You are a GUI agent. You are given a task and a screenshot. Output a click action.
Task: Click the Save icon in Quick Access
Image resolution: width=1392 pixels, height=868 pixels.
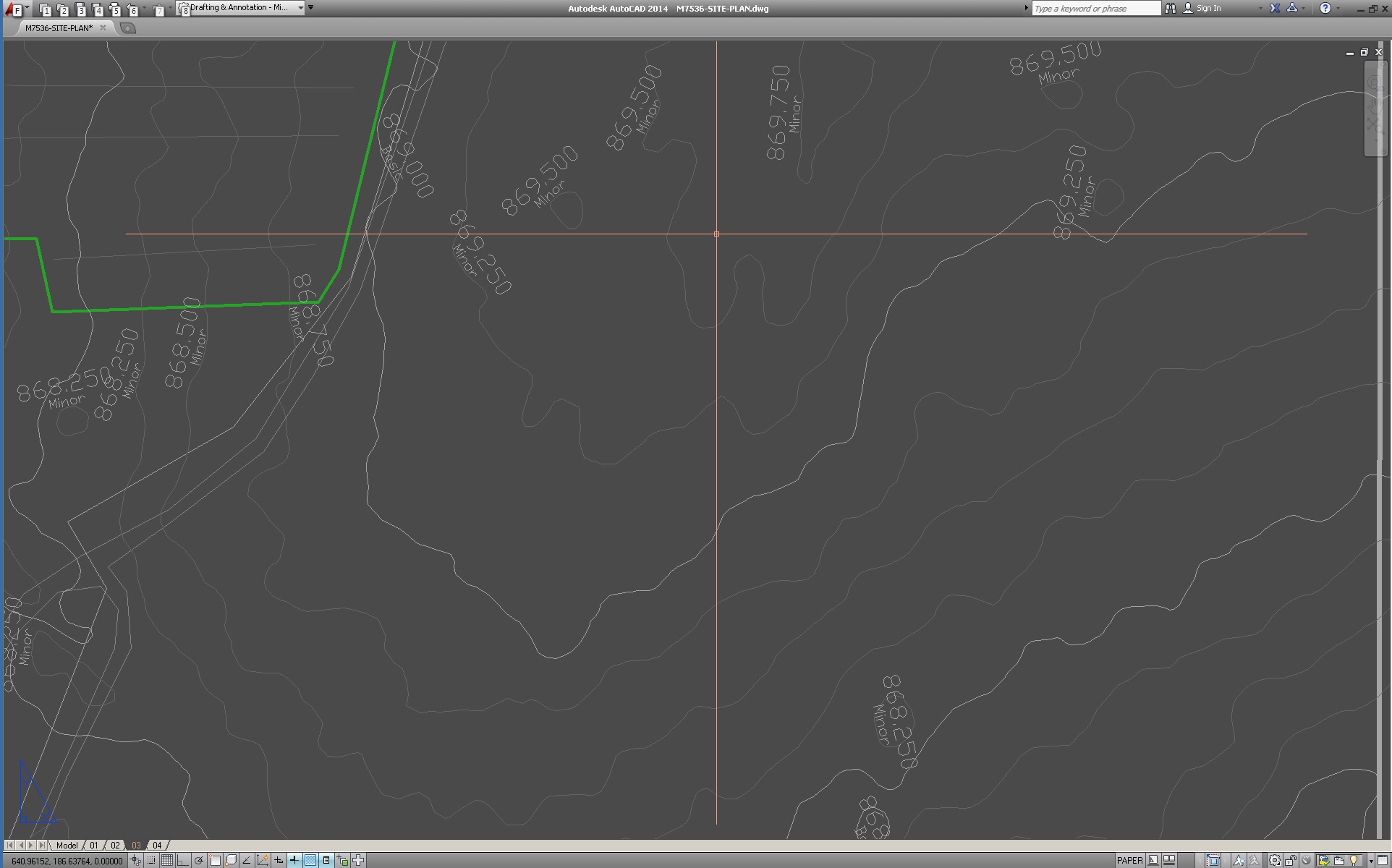(x=80, y=9)
